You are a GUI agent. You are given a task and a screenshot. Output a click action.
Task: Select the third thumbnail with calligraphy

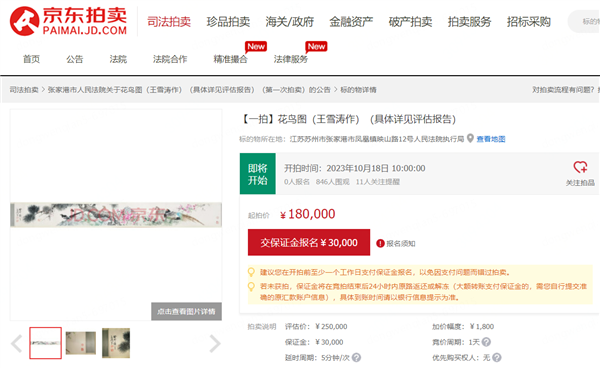pos(116,343)
